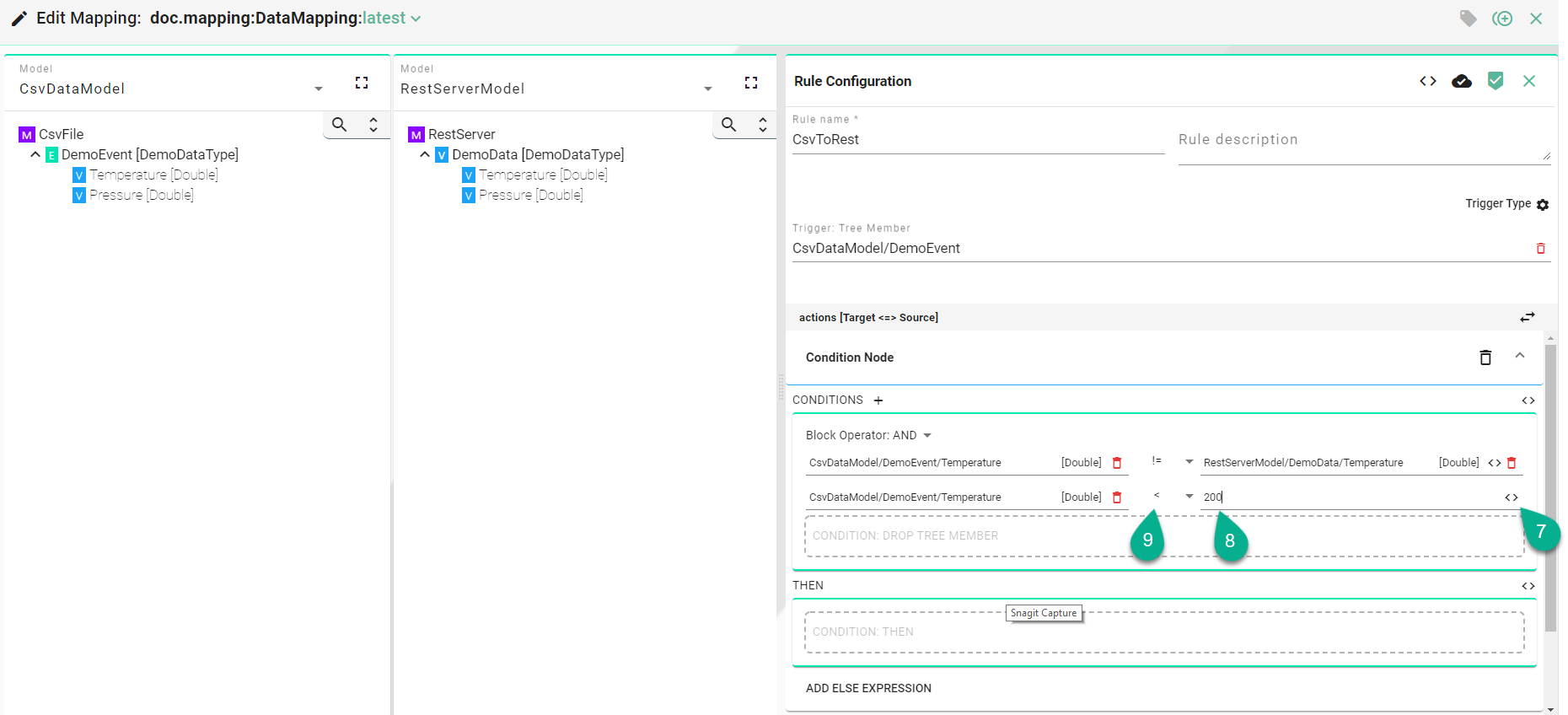Expand RestServerModel panel to fullscreen

pos(751,83)
